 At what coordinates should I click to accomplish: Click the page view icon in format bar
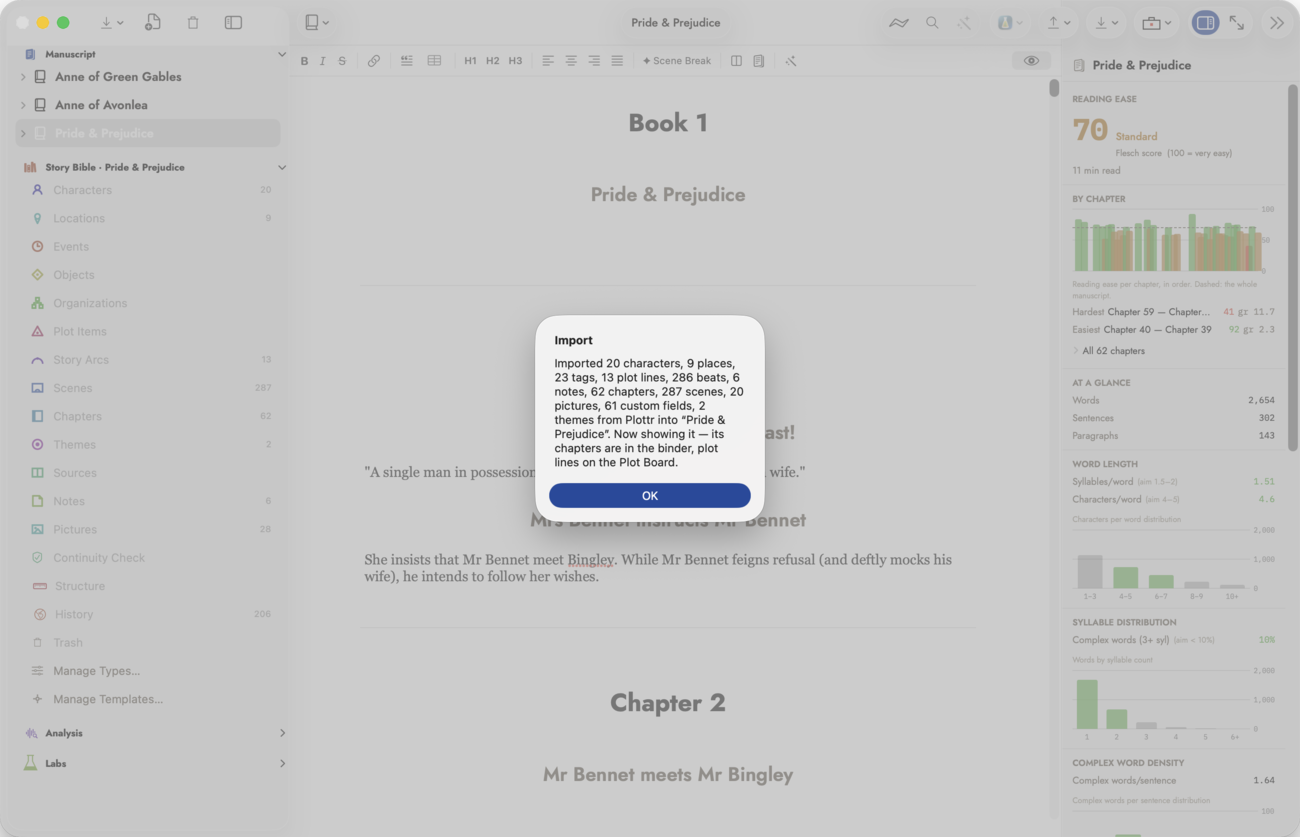coord(759,61)
